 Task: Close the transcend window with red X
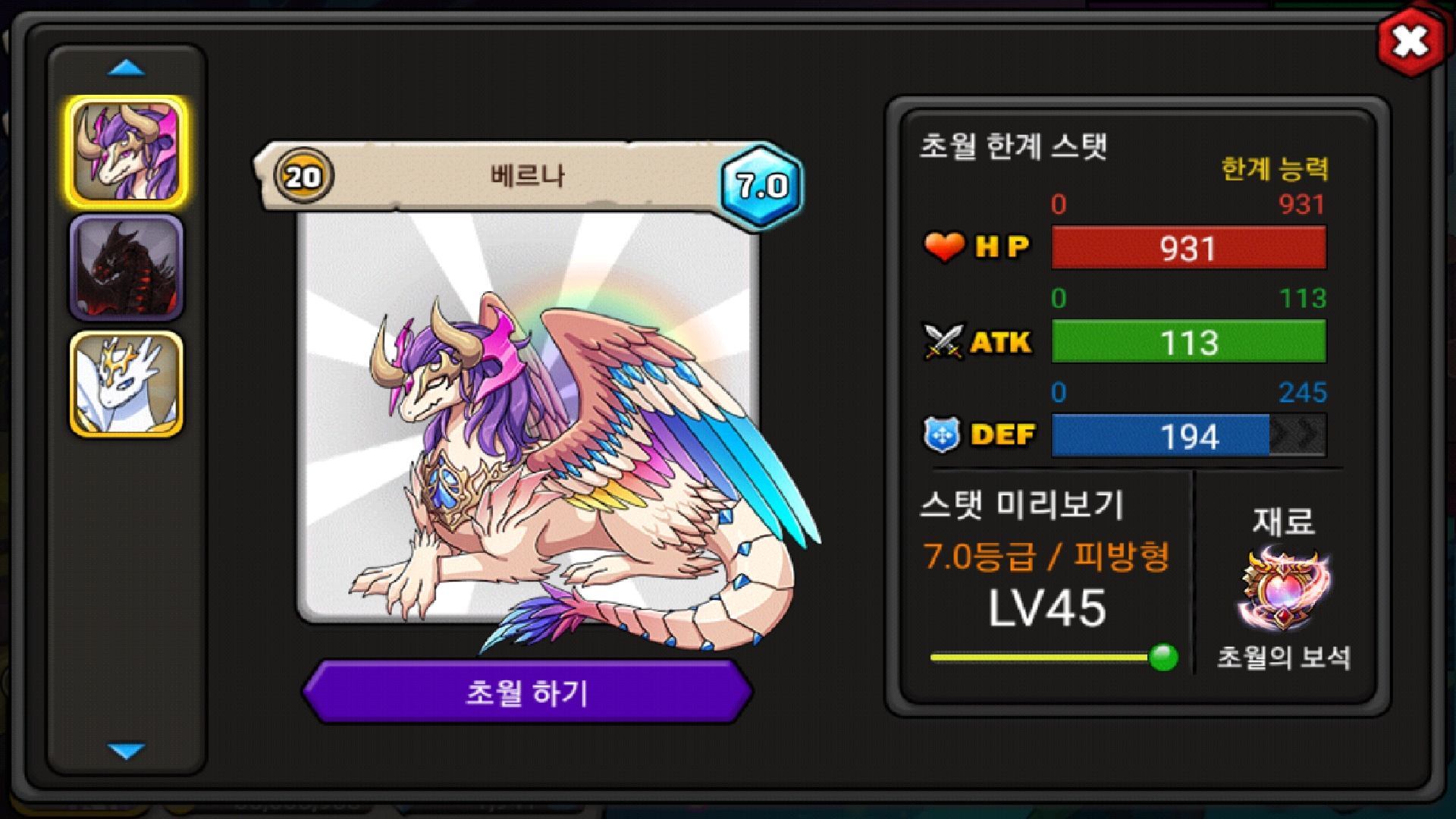click(1410, 42)
